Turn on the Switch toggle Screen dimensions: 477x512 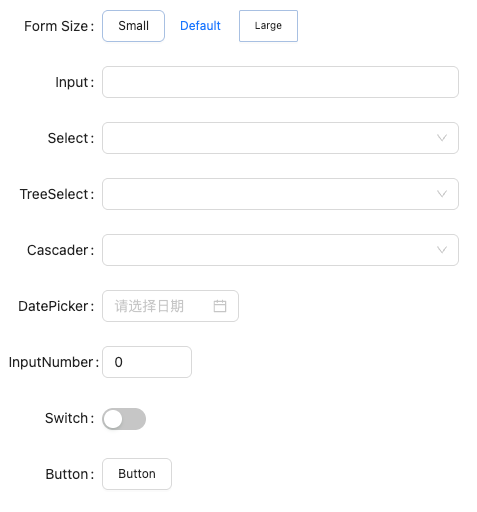pyautogui.click(x=124, y=419)
